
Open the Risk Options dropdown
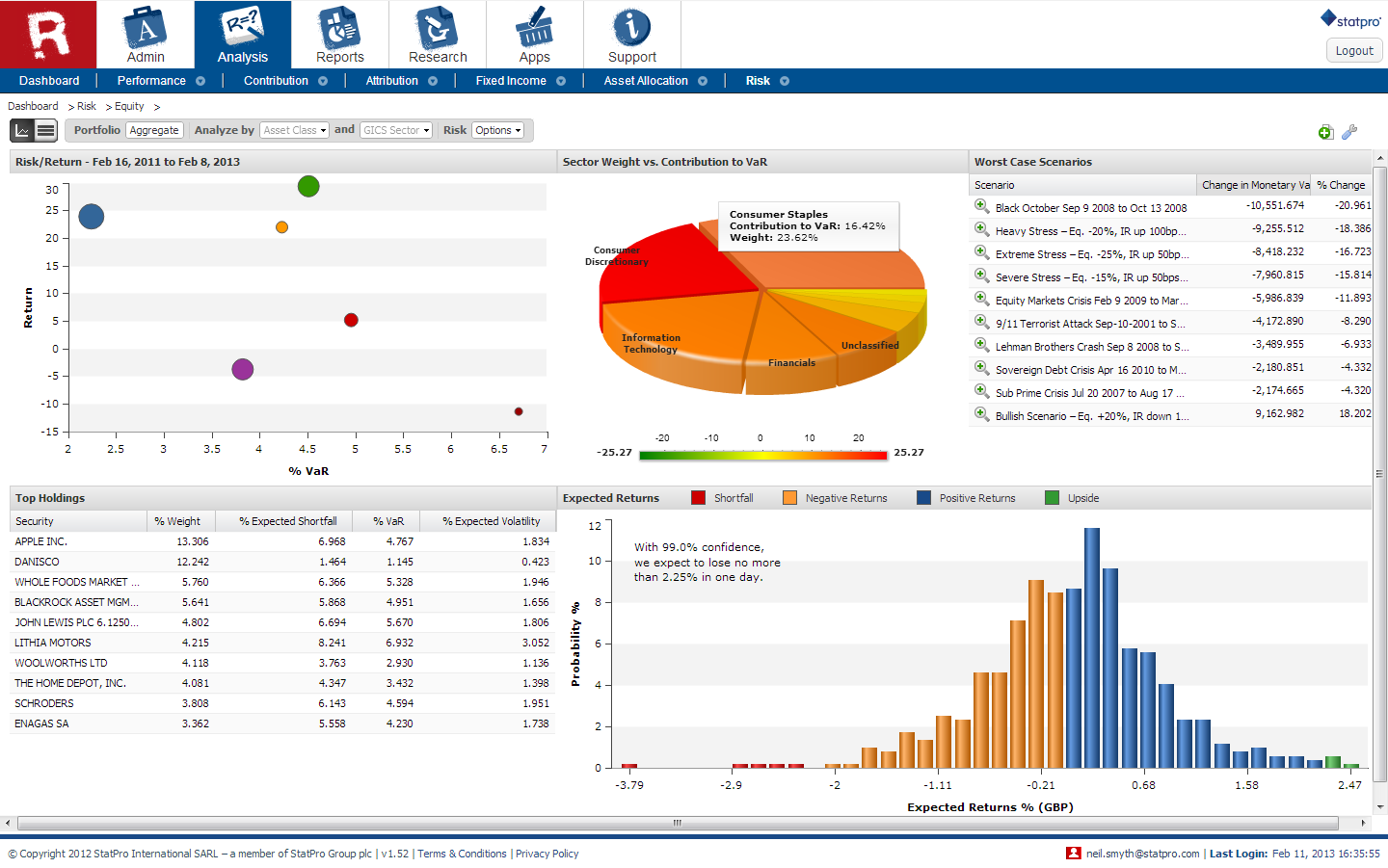497,130
